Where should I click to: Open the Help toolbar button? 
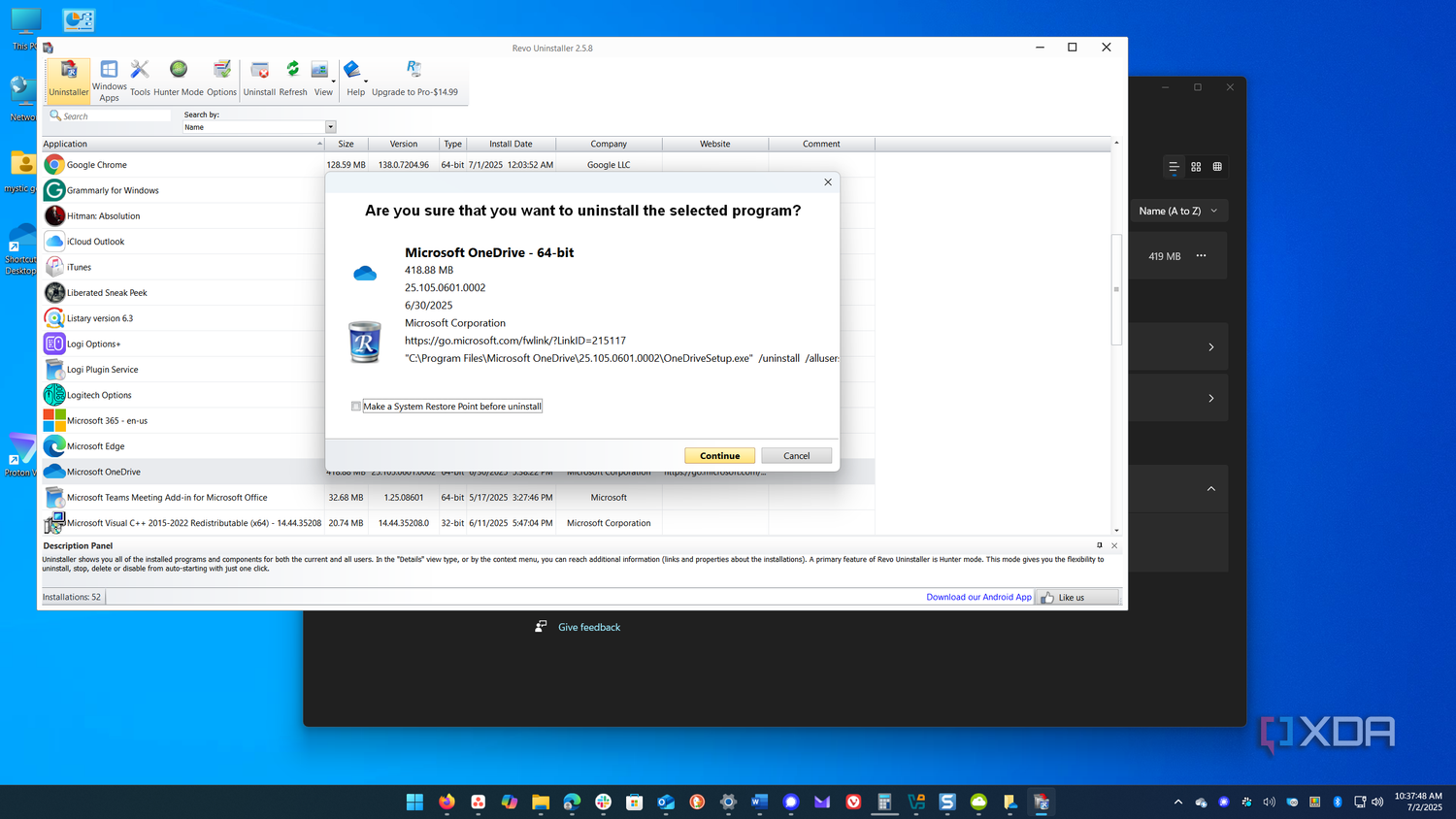[x=355, y=79]
